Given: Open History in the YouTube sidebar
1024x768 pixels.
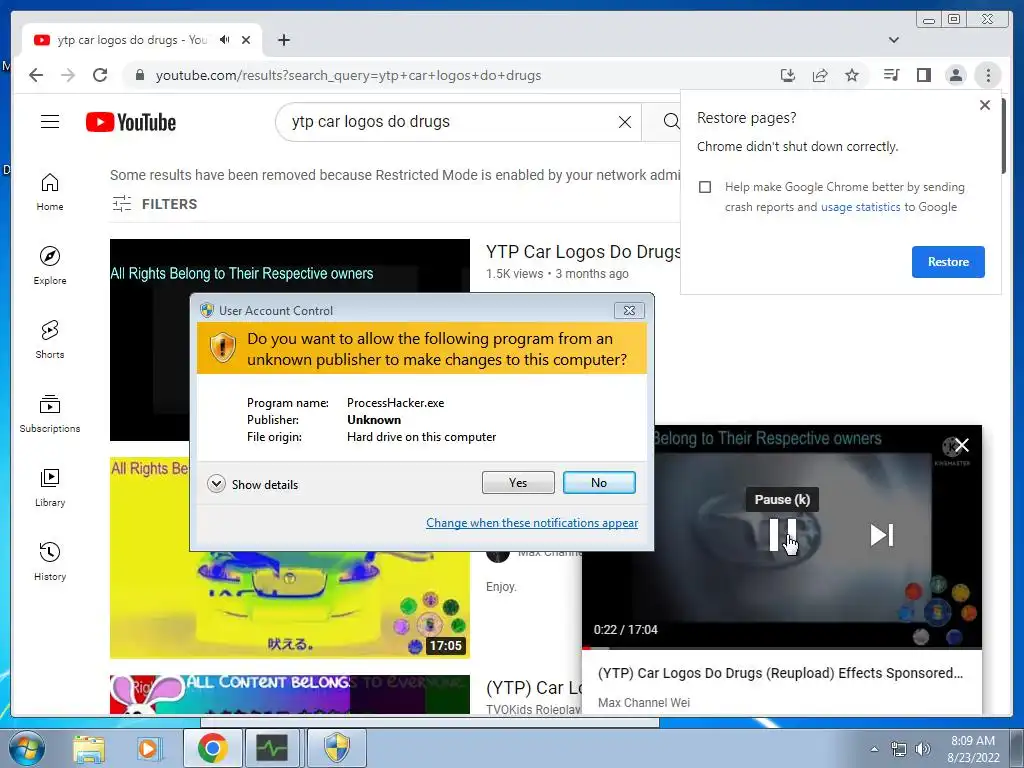Looking at the screenshot, I should [50, 562].
